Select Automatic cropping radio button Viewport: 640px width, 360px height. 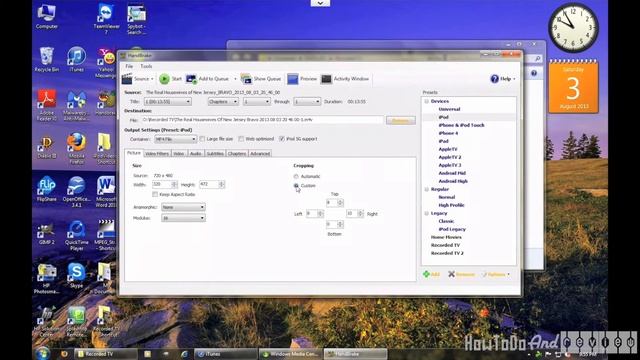pos(296,176)
